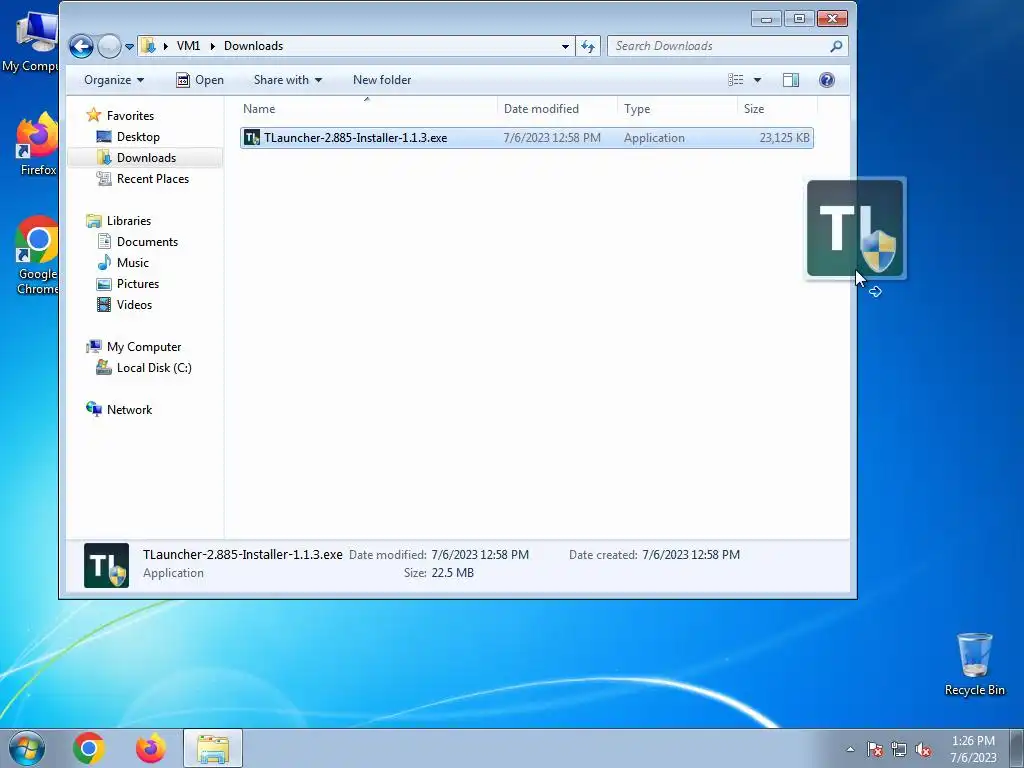
Task: Open Downloads in the navigation pane
Action: click(x=146, y=157)
